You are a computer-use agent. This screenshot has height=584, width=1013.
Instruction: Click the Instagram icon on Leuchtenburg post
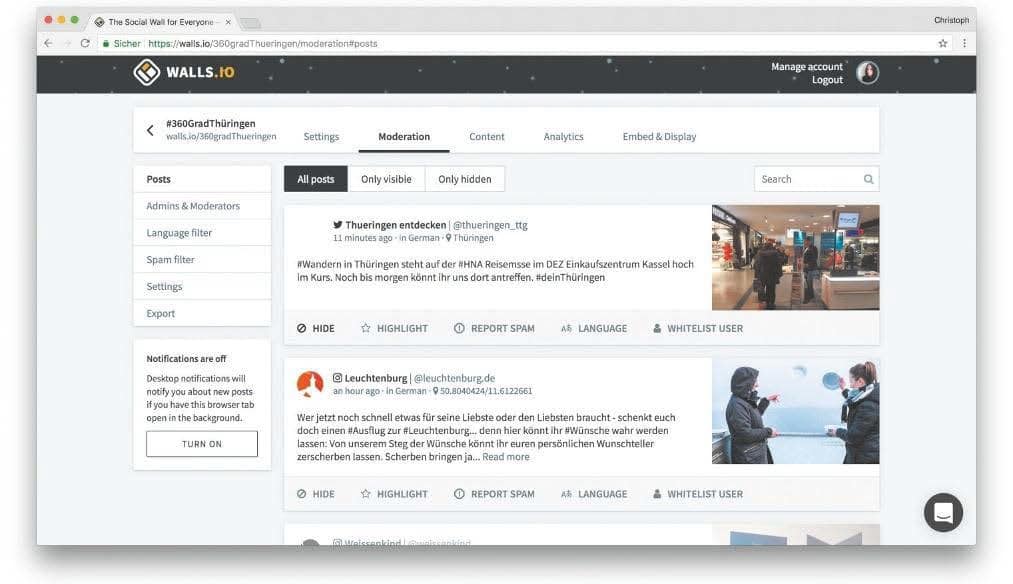[337, 378]
